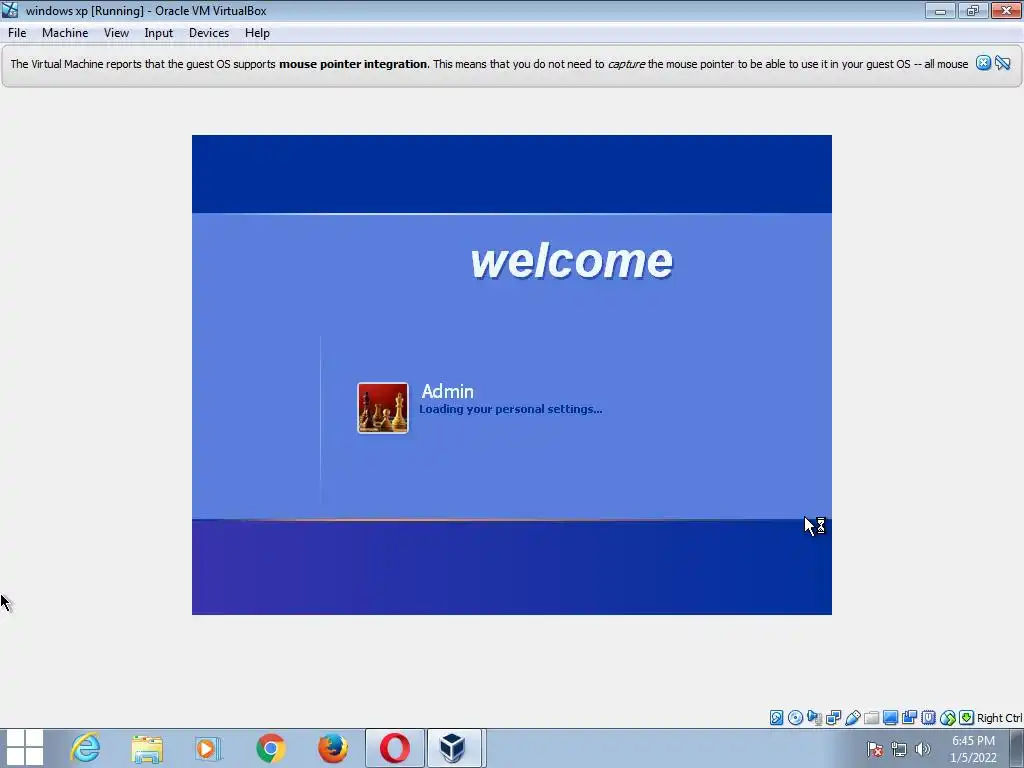Open the volume speaker tray icon
Screen dimensions: 1024x768
click(922, 749)
